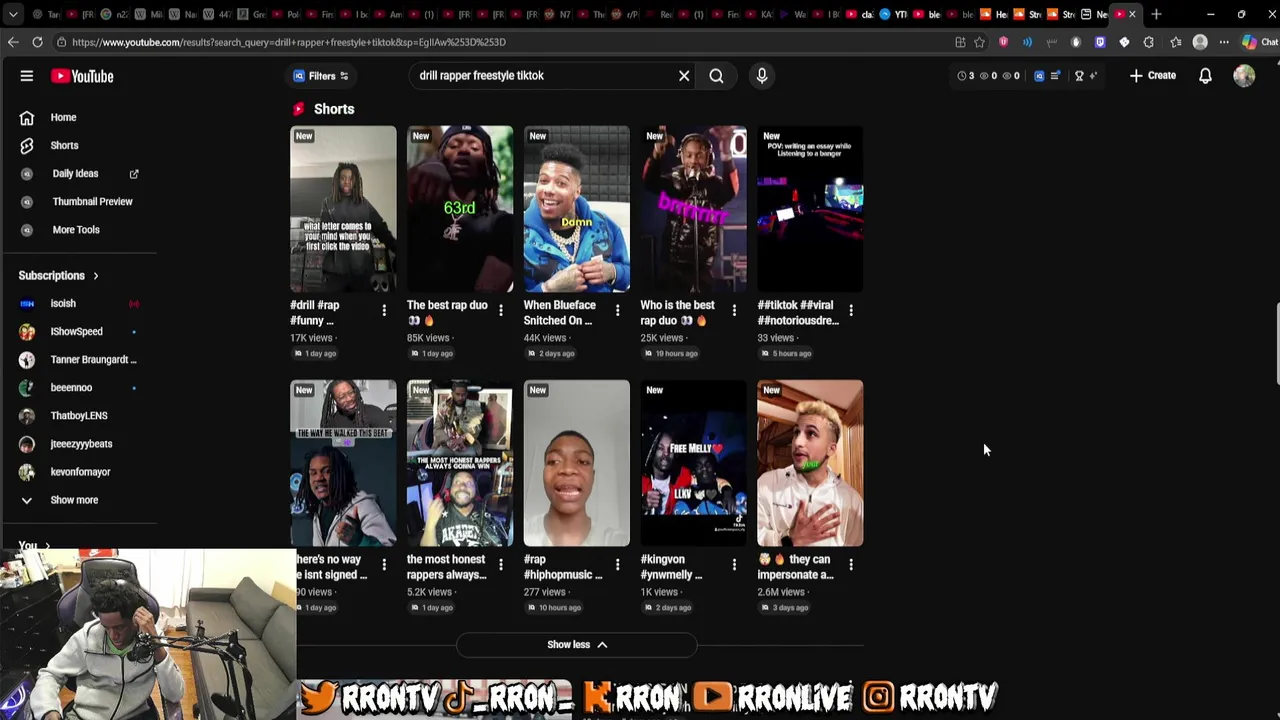Viewport: 1280px width, 720px height.
Task: Click the Create button
Action: [x=1153, y=76]
